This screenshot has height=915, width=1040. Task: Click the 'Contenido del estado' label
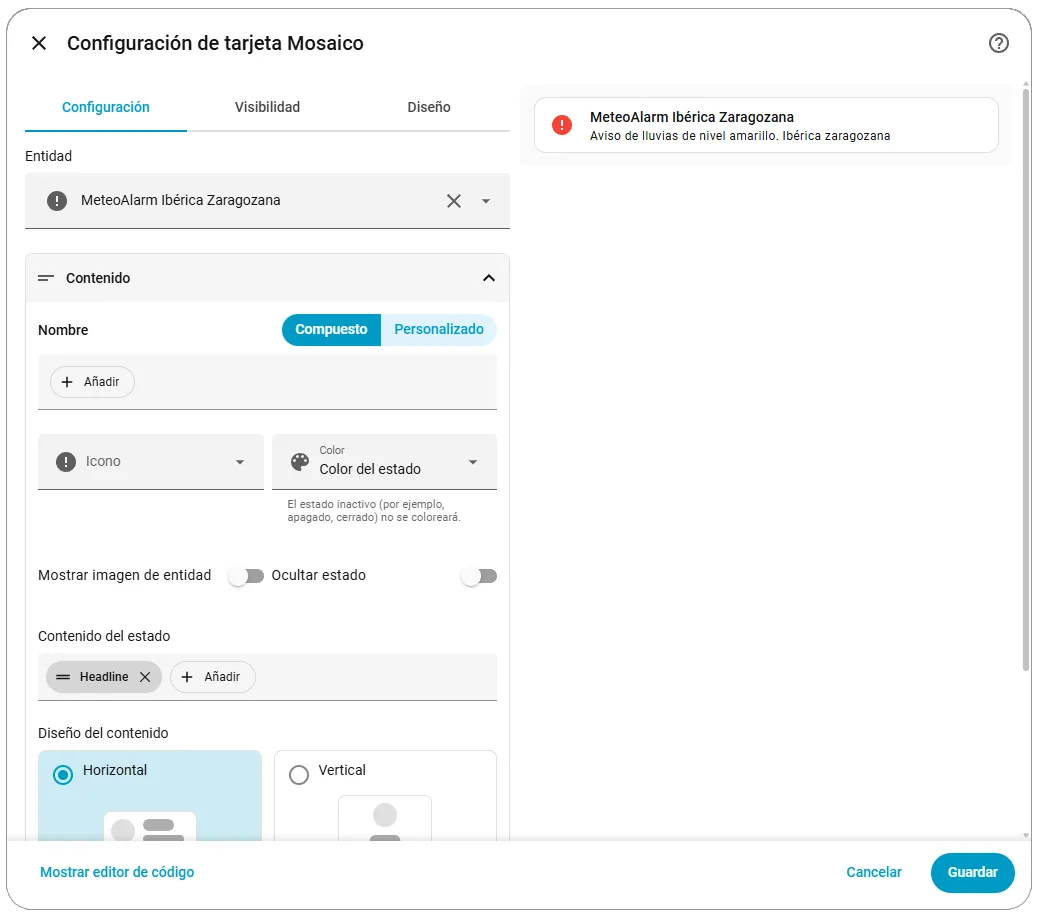[x=104, y=637]
